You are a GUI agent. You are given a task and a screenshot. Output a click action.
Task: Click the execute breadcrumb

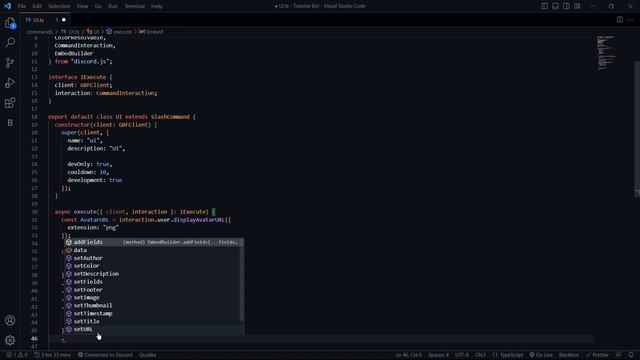tap(120, 32)
